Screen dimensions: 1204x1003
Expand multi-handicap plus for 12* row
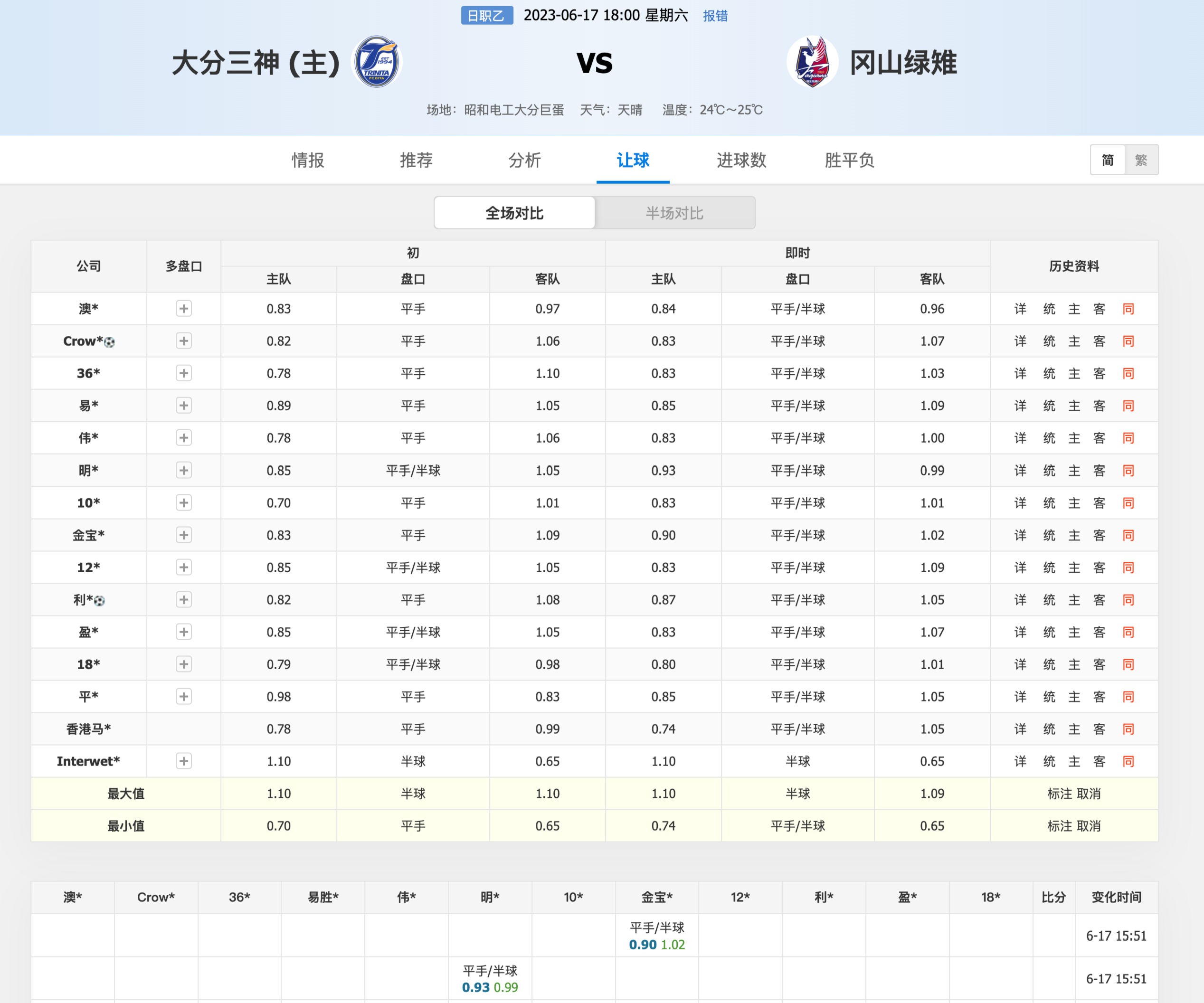183,568
